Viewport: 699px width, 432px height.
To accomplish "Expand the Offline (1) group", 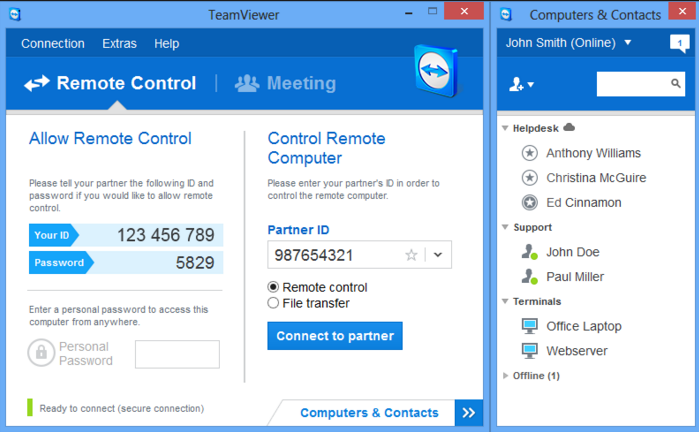I will pyautogui.click(x=505, y=375).
